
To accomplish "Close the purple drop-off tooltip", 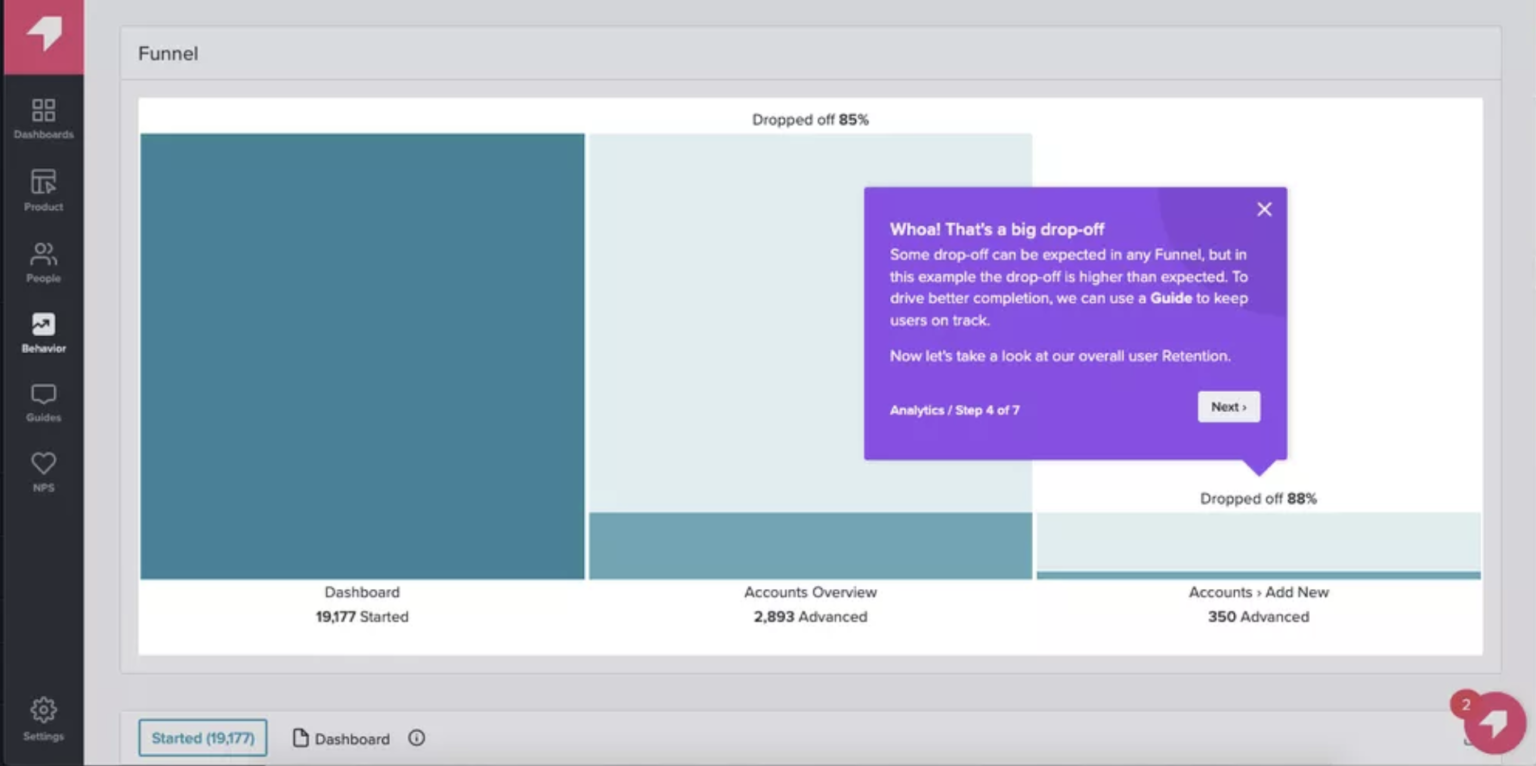I will pos(1264,209).
